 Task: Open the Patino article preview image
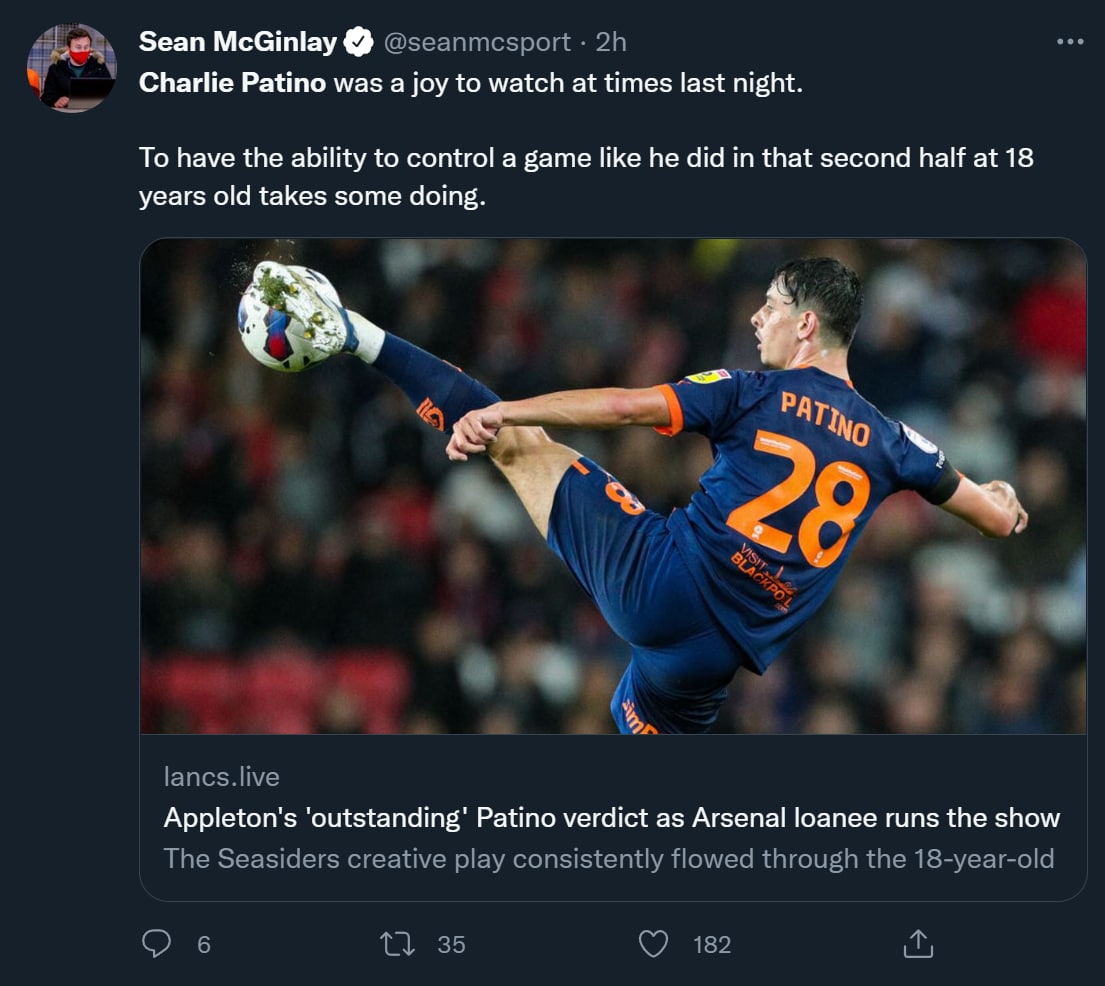pyautogui.click(x=612, y=486)
